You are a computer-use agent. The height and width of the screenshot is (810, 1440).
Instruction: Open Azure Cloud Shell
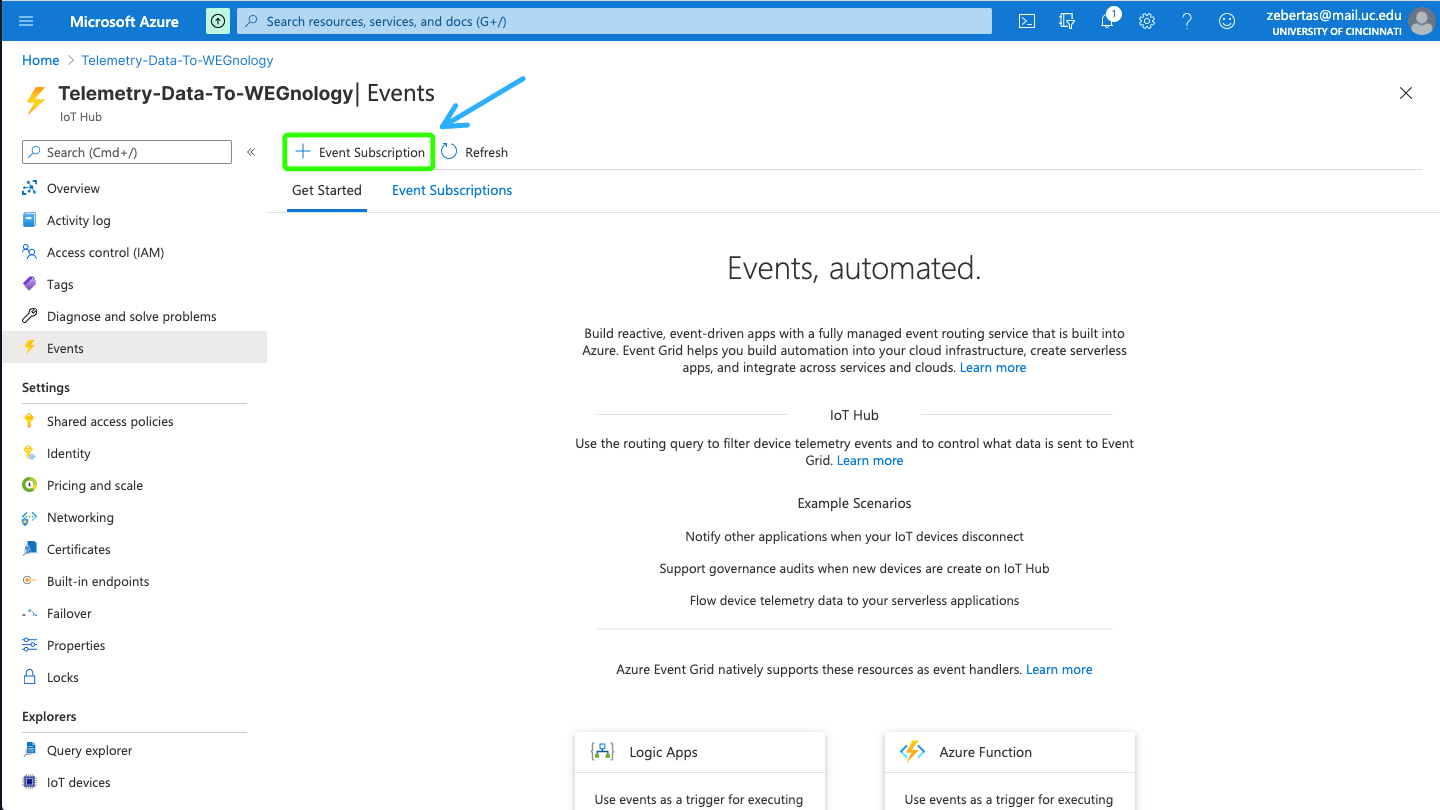pos(1026,20)
